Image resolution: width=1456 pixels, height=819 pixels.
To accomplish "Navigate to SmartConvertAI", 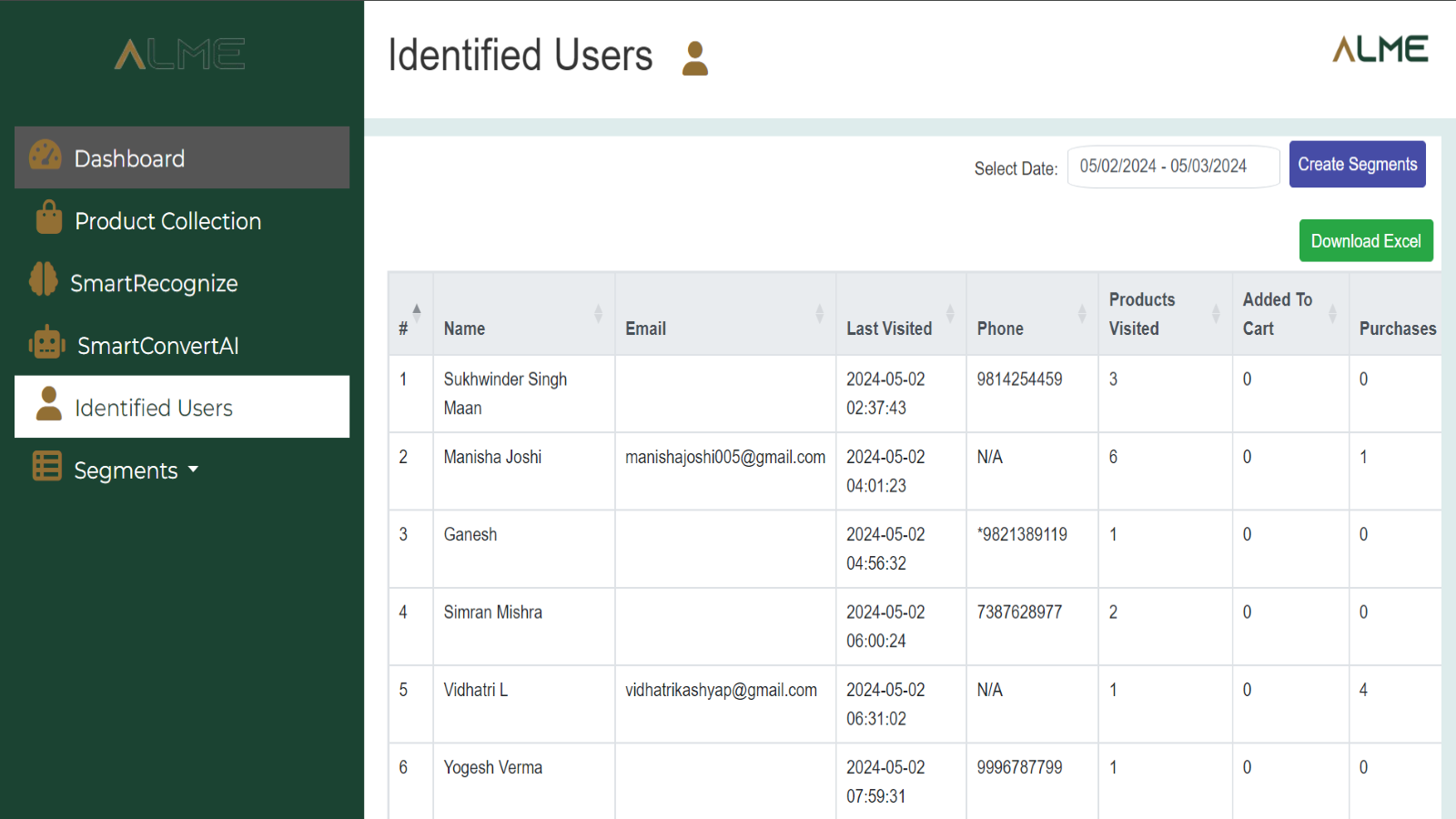I will (x=182, y=345).
